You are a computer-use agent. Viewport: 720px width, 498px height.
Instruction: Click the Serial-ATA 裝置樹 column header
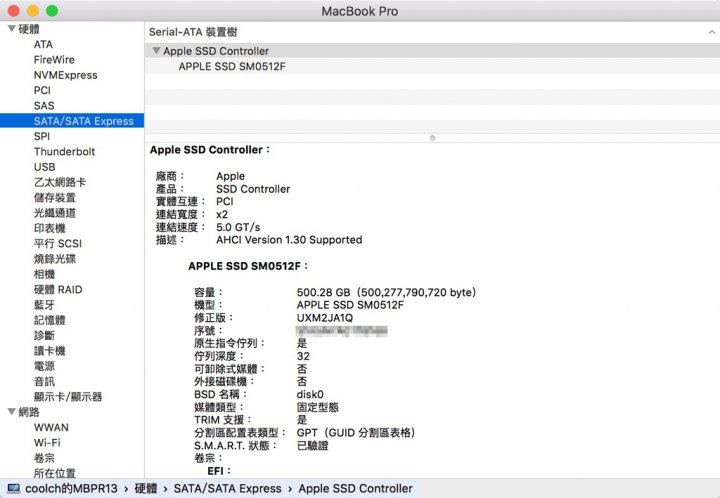193,32
